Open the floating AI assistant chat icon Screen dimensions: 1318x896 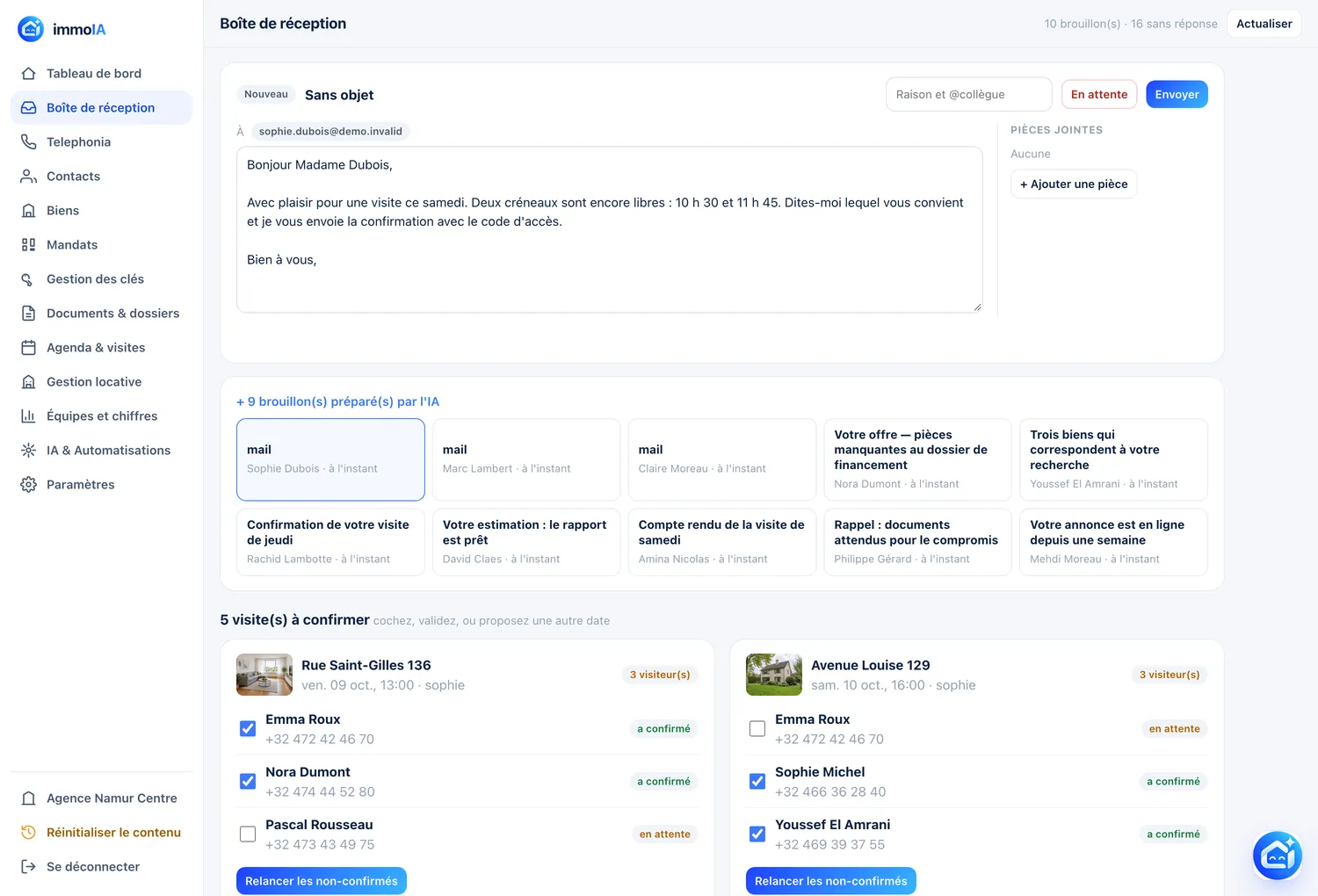tap(1277, 856)
